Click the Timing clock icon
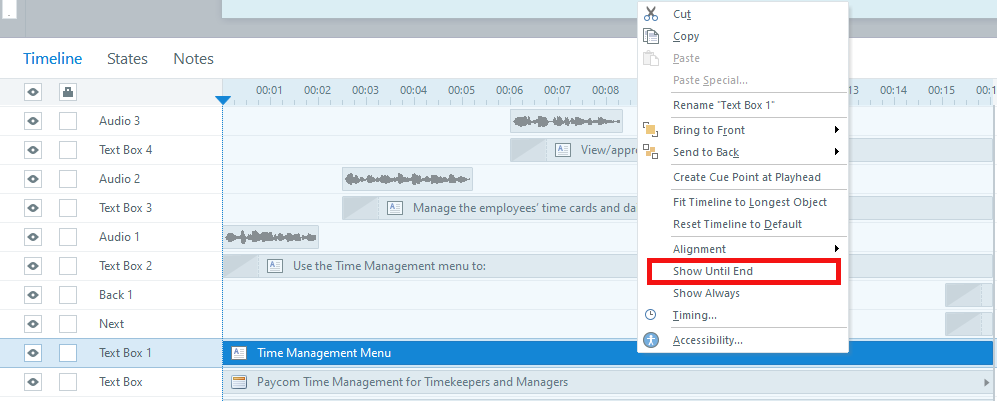This screenshot has width=997, height=401. [650, 315]
